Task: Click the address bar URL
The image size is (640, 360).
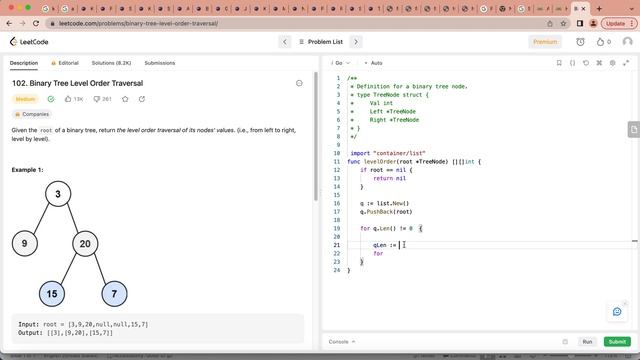Action: coord(138,24)
